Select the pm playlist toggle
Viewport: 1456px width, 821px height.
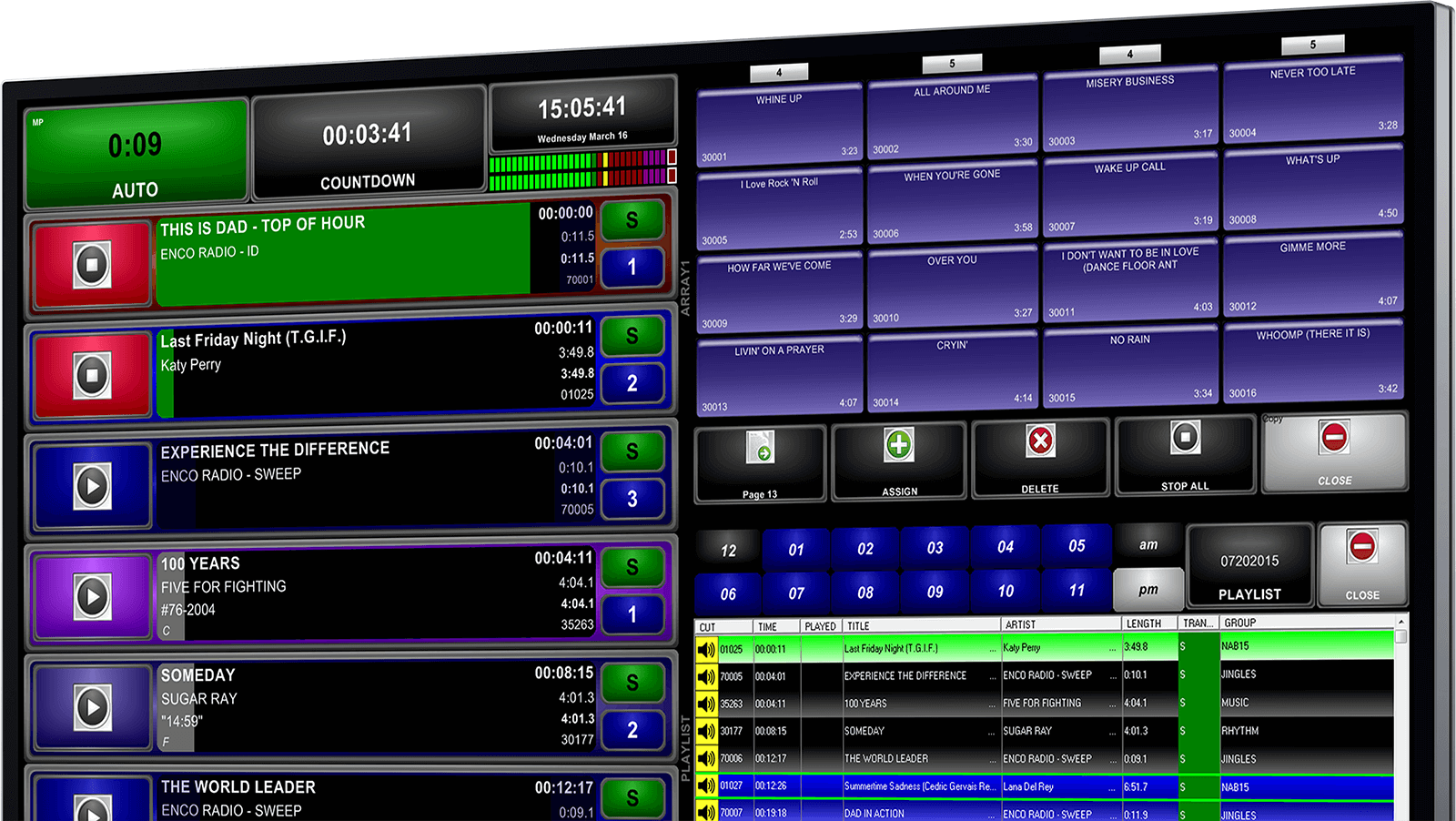1148,589
